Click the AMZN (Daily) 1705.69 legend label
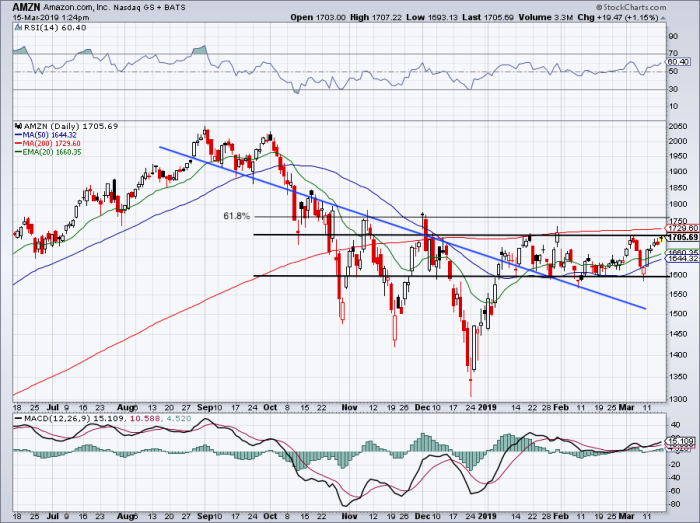Screen dimensions: 700x523 (x=71, y=126)
